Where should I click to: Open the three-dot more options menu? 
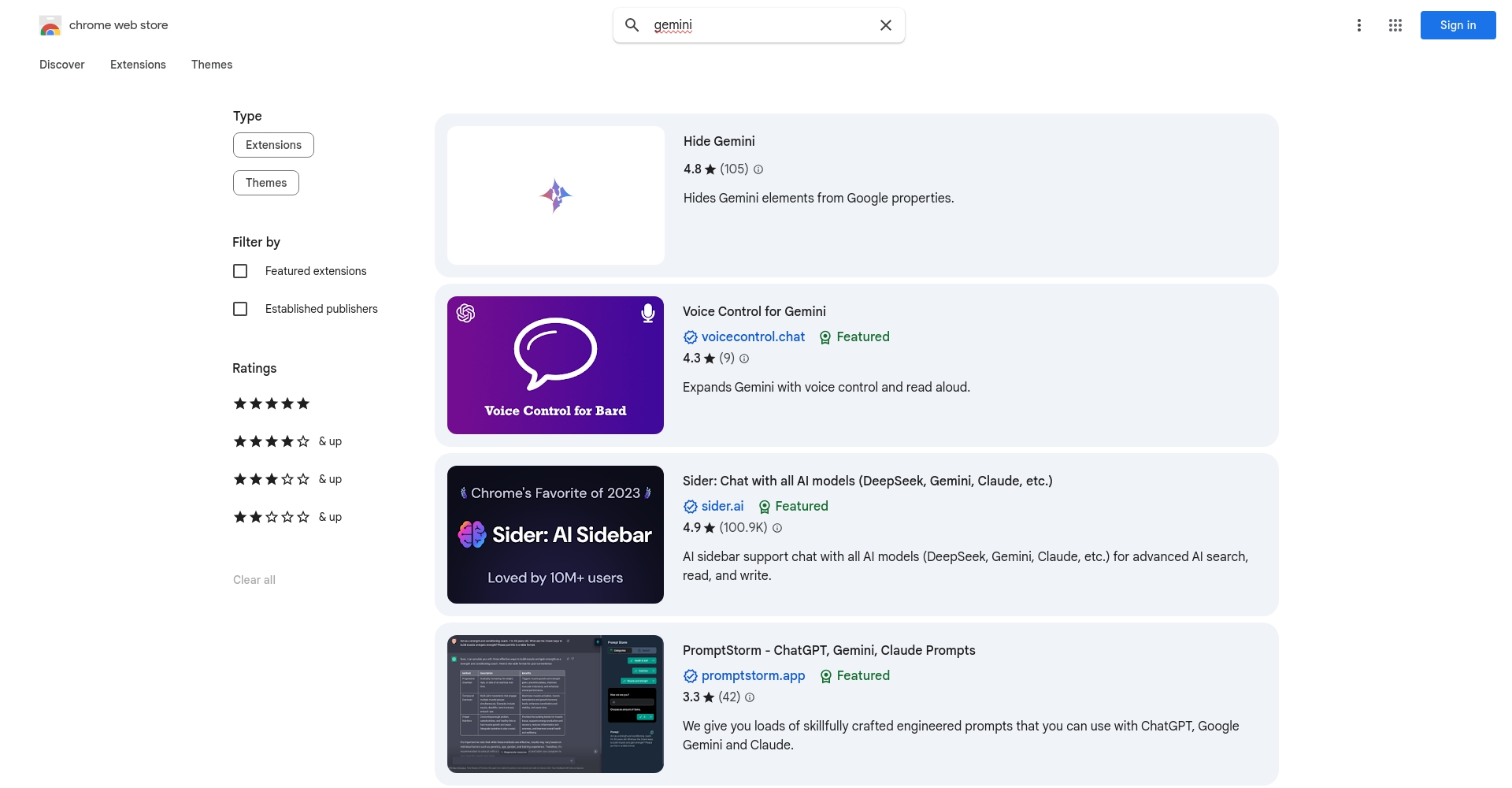1359,25
